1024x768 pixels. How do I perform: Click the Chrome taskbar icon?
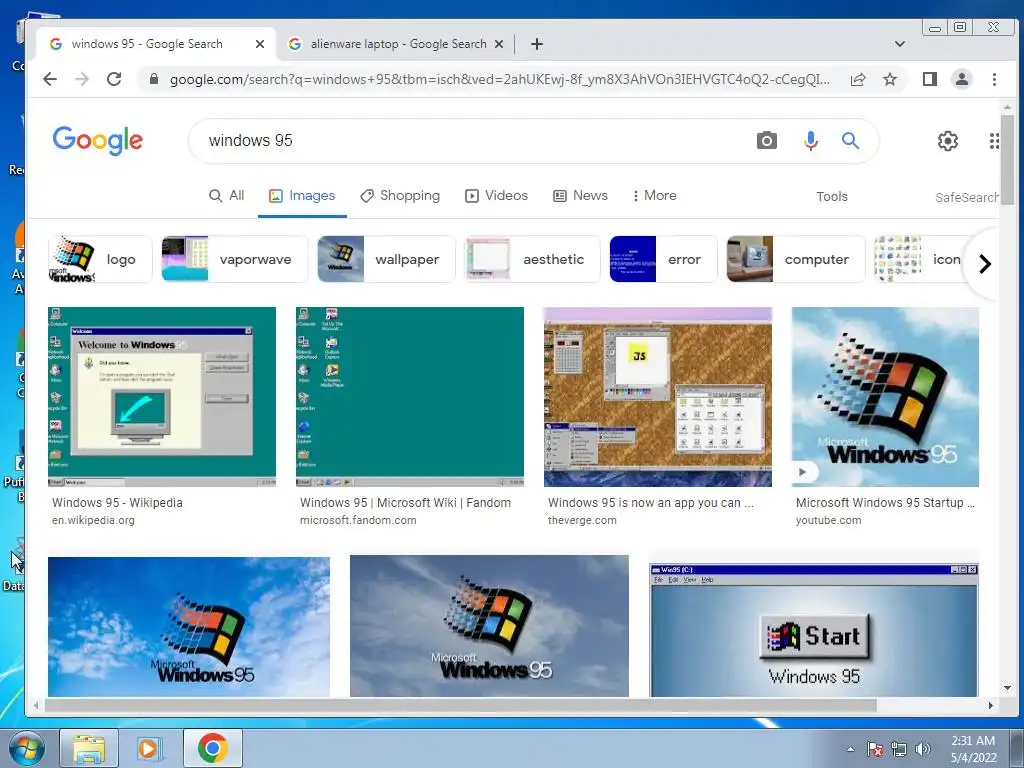pos(213,748)
